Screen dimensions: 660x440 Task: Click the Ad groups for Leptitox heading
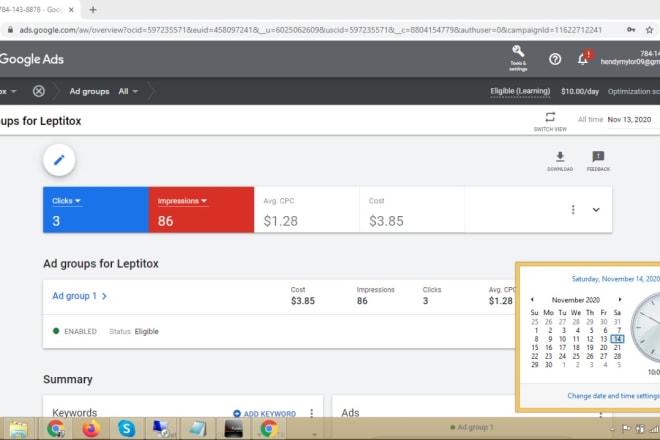[x=101, y=264]
